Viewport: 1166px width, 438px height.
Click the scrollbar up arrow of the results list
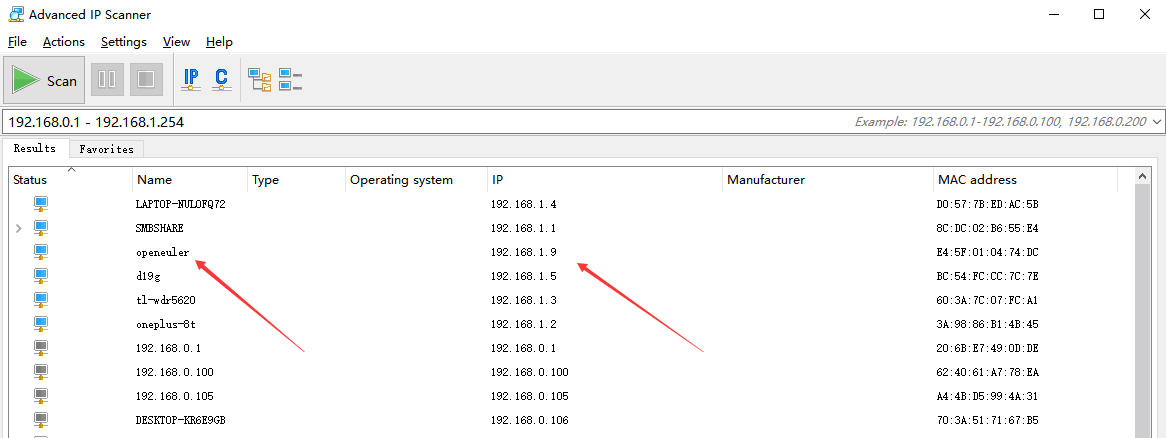click(x=1144, y=176)
